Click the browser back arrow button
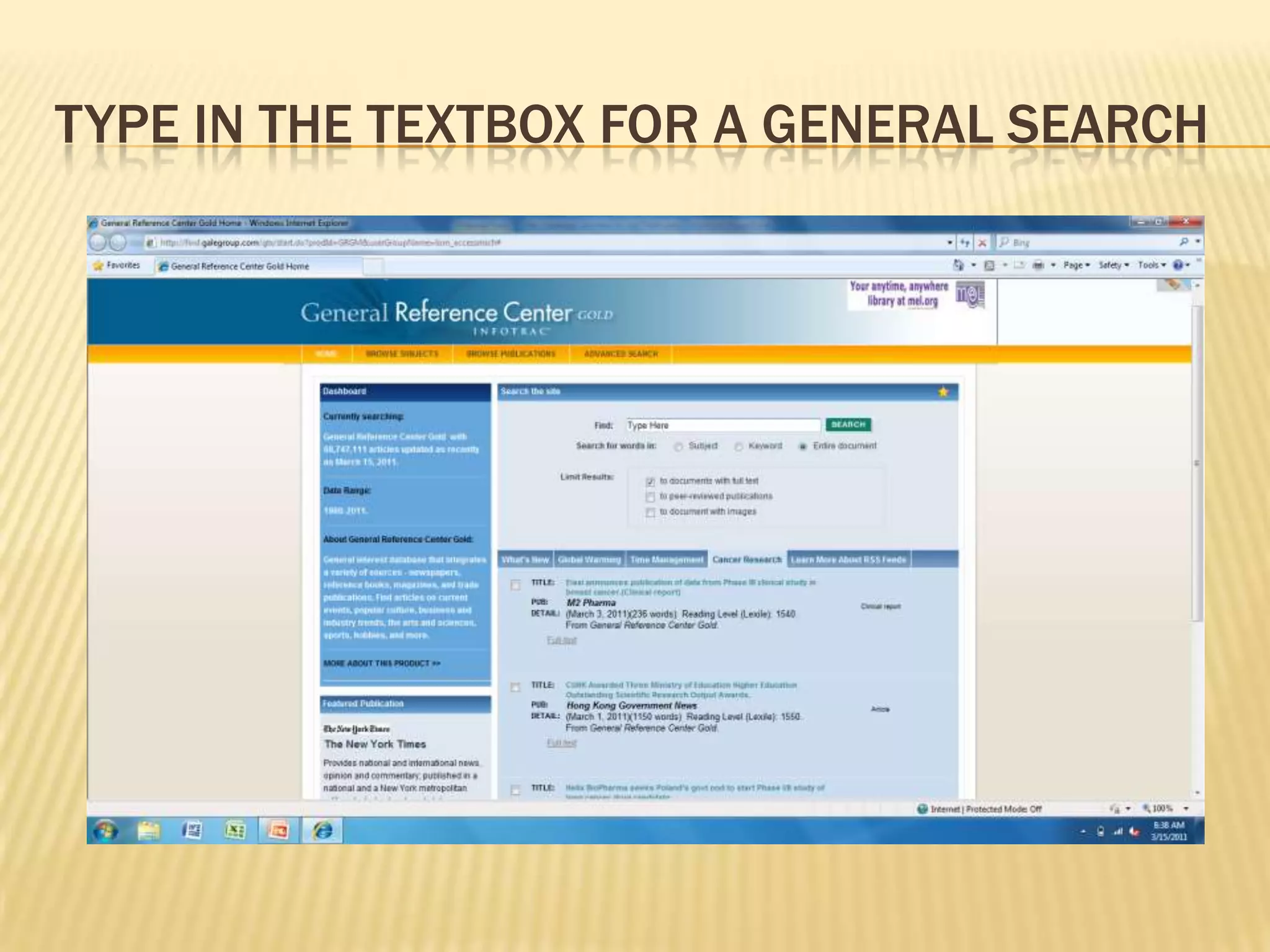The height and width of the screenshot is (952, 1270). 98,242
